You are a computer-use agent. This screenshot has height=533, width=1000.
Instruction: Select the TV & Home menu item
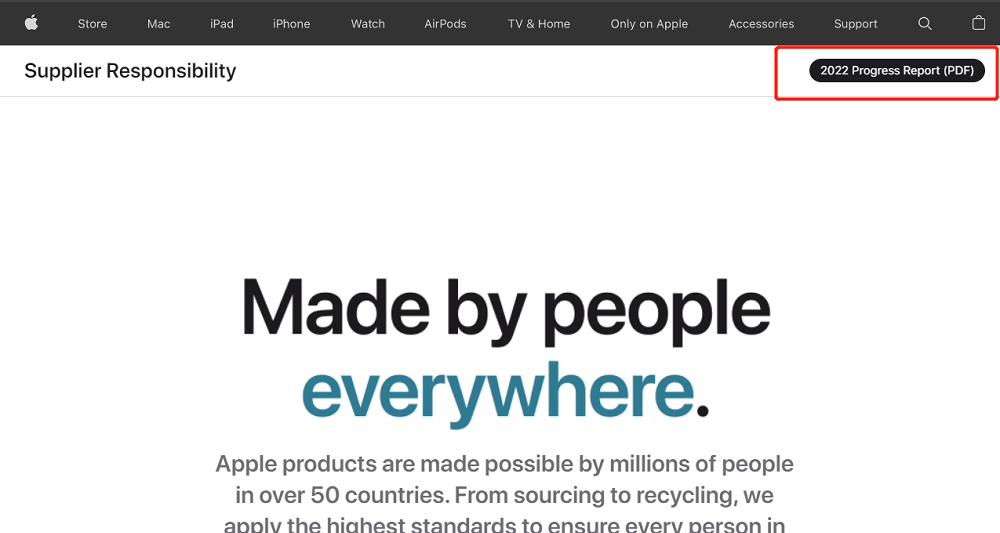(x=539, y=24)
